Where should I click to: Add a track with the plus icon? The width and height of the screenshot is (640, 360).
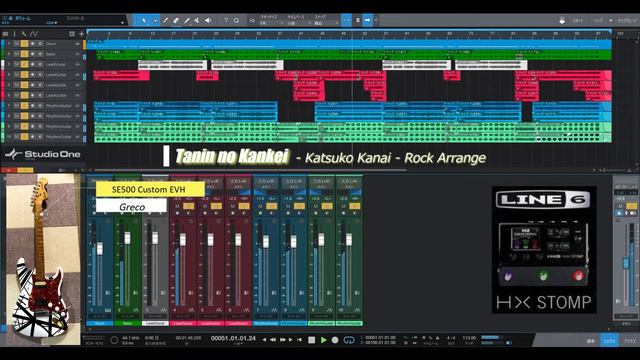81,34
